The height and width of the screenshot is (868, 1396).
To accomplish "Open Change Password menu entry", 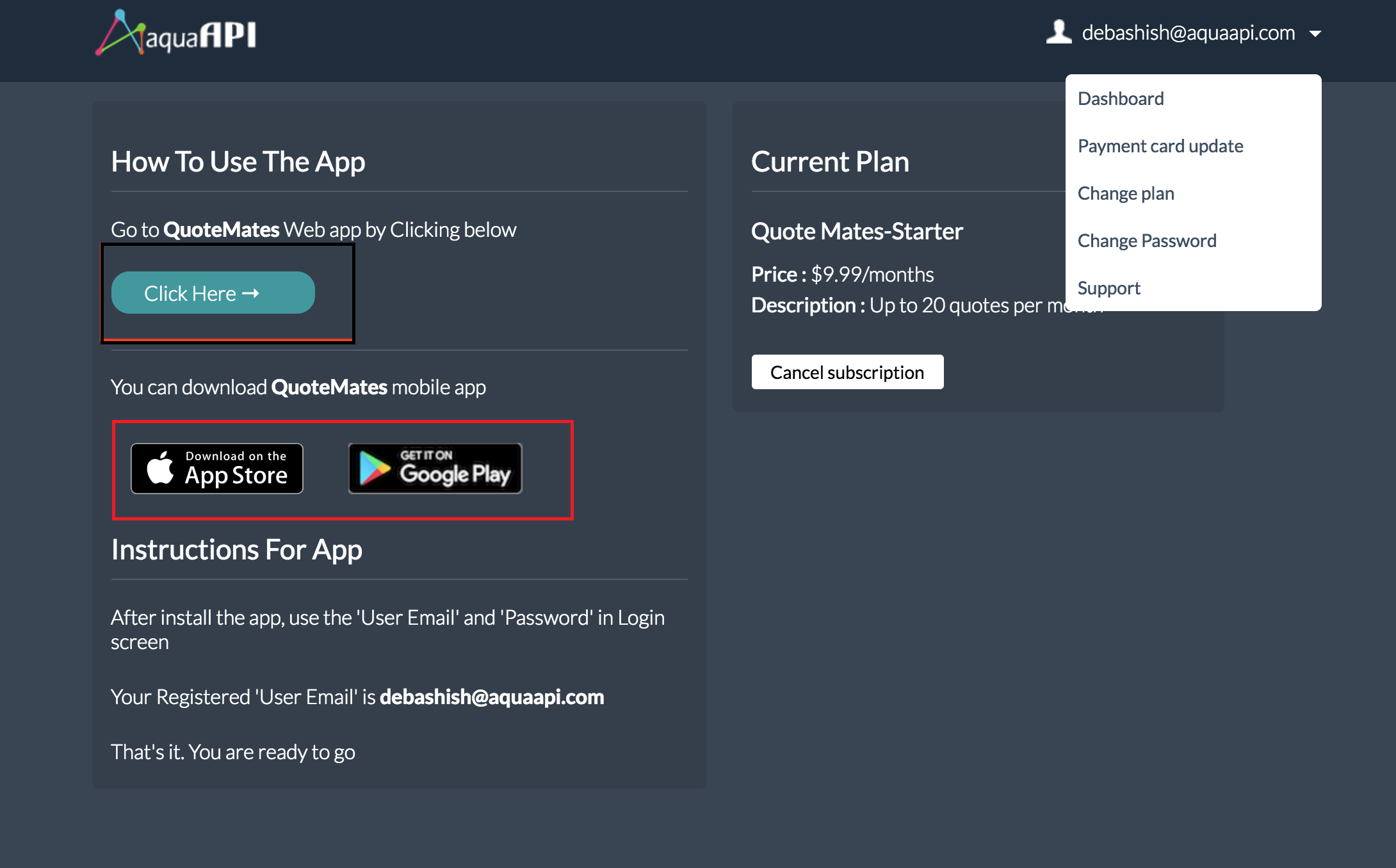I will click(x=1147, y=241).
